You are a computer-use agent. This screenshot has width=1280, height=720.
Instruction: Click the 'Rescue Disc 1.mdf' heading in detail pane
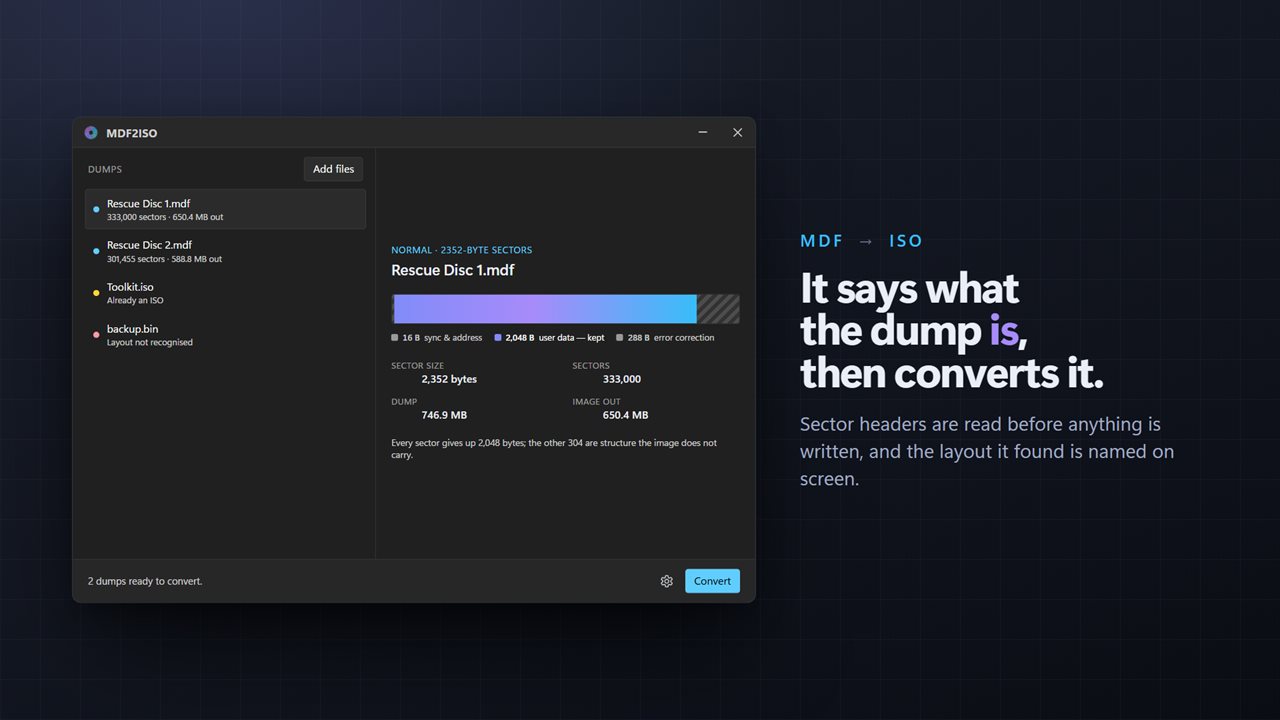click(452, 270)
